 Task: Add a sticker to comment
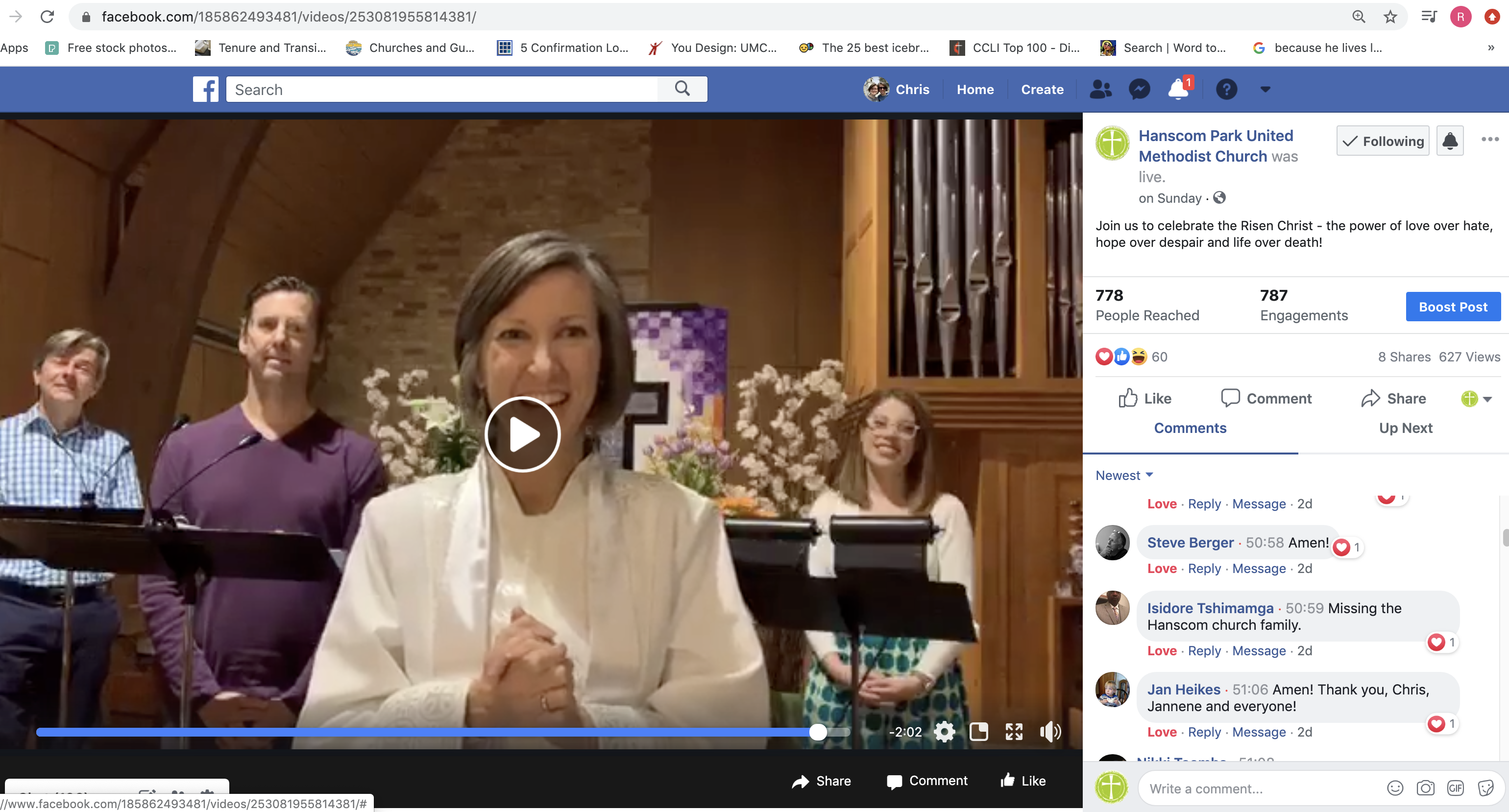point(1485,788)
